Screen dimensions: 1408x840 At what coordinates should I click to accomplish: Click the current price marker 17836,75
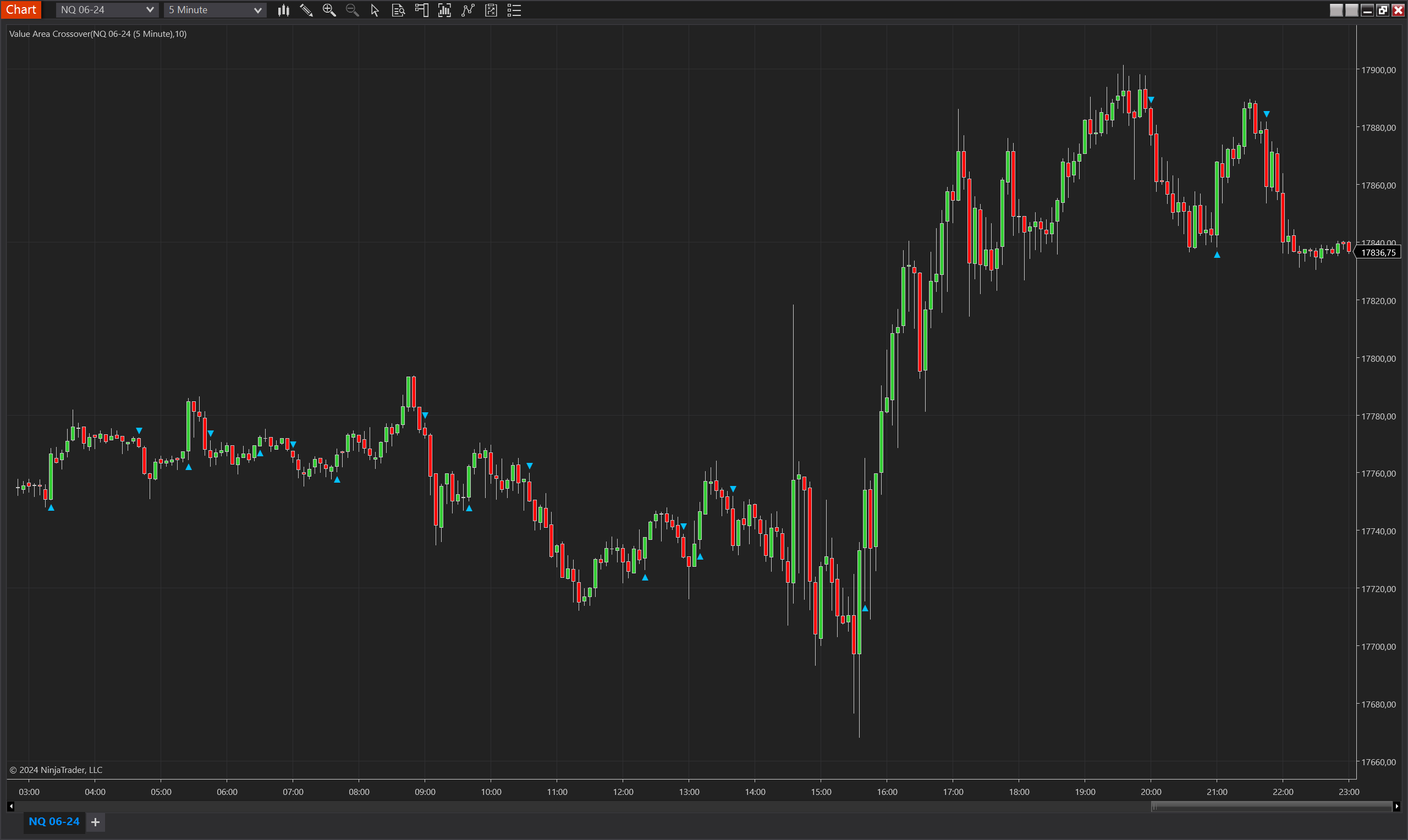[x=1378, y=252]
